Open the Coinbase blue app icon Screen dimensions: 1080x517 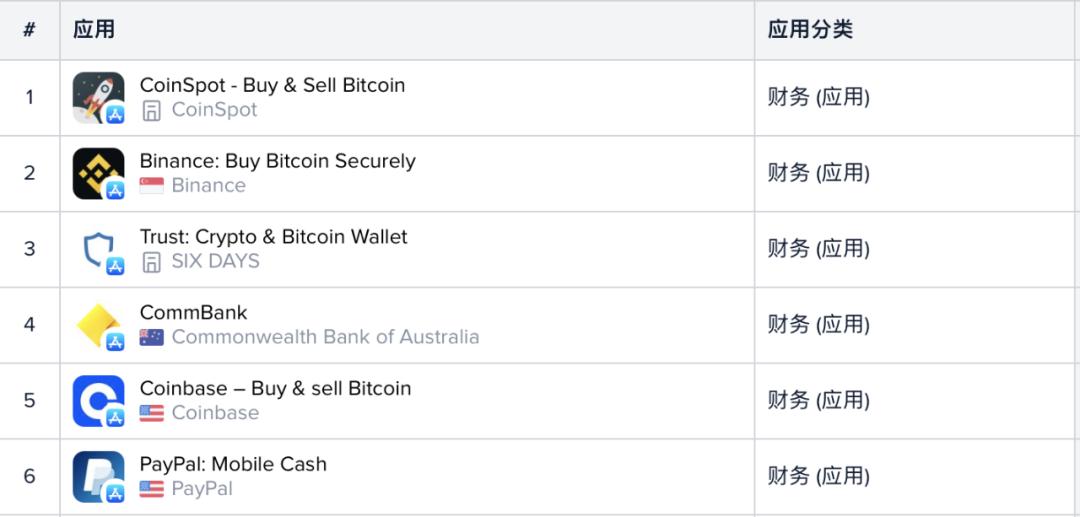tap(98, 401)
